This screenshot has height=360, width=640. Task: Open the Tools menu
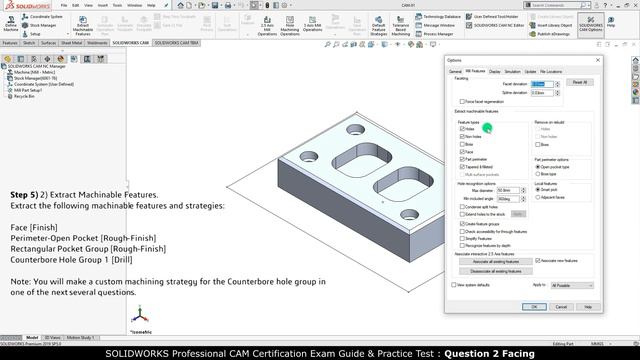117,6
